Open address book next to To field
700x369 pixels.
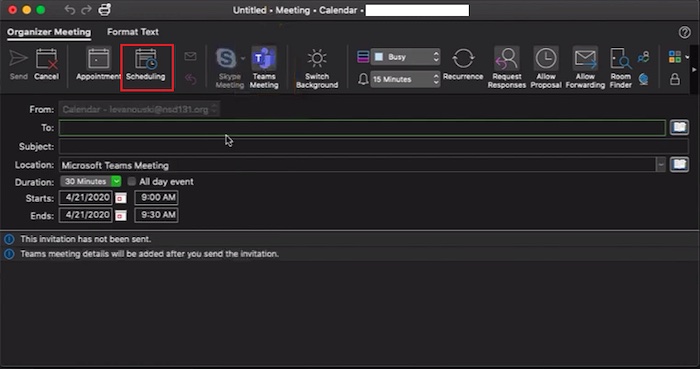[x=679, y=128]
